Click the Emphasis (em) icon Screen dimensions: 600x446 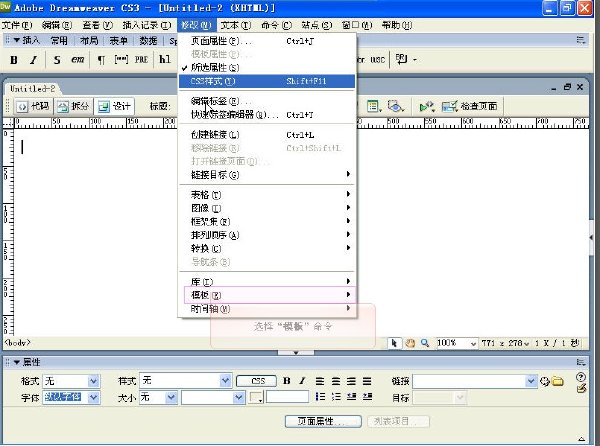(x=78, y=60)
